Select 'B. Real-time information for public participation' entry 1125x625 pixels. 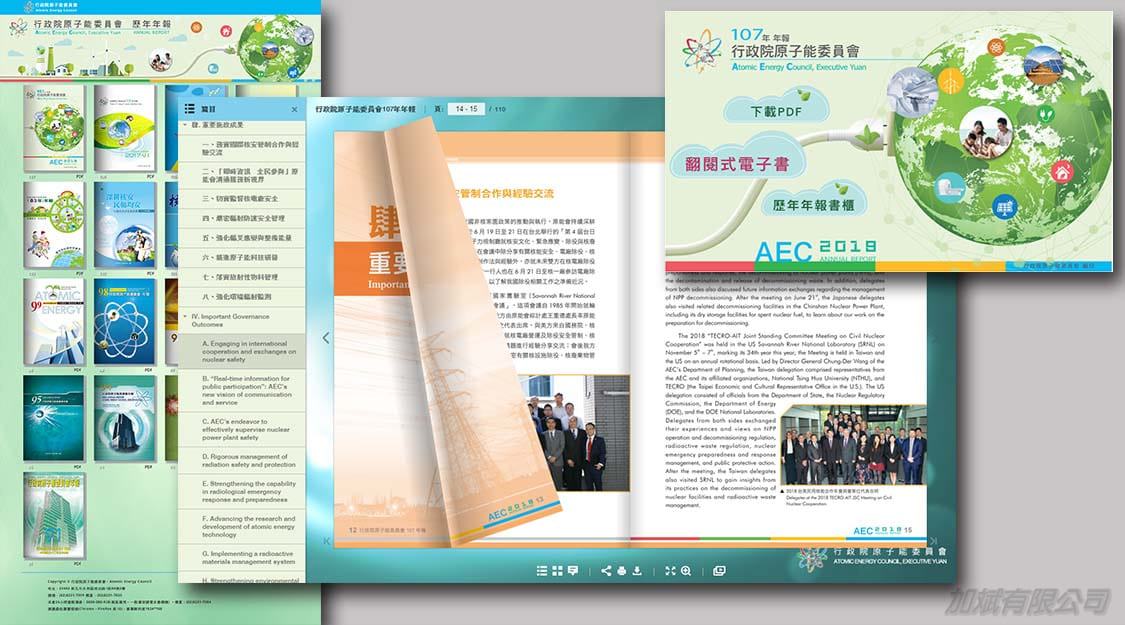(x=241, y=390)
